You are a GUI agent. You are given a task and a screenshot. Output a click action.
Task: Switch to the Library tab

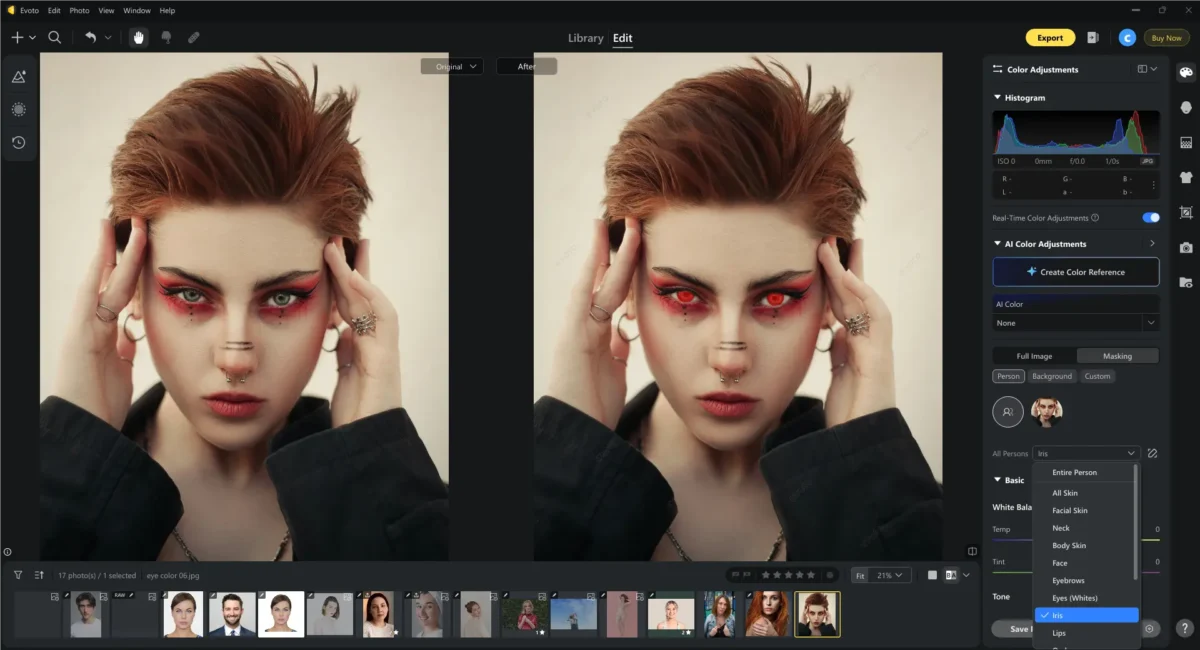click(585, 38)
